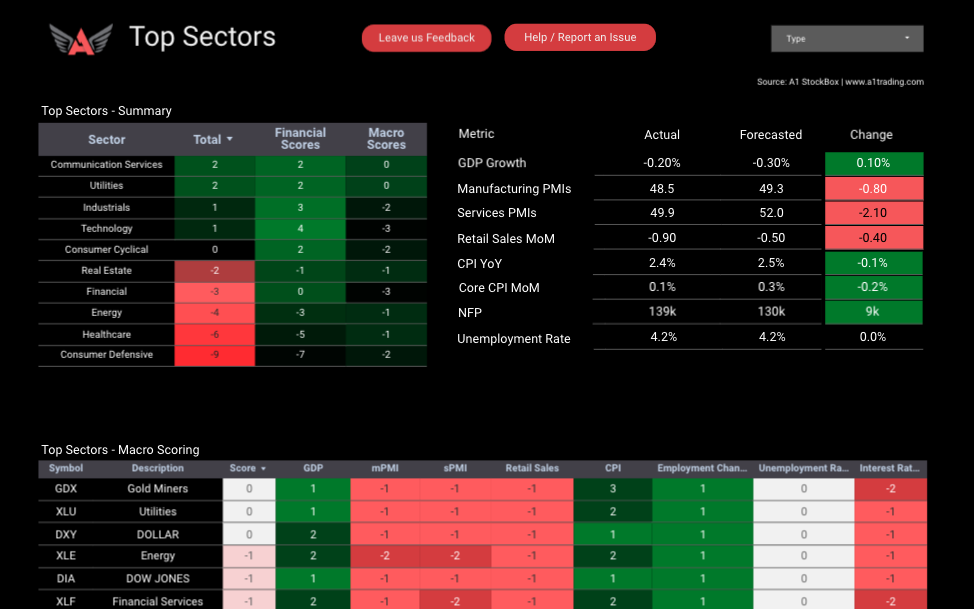Click the Total column sort arrow

coord(229,140)
